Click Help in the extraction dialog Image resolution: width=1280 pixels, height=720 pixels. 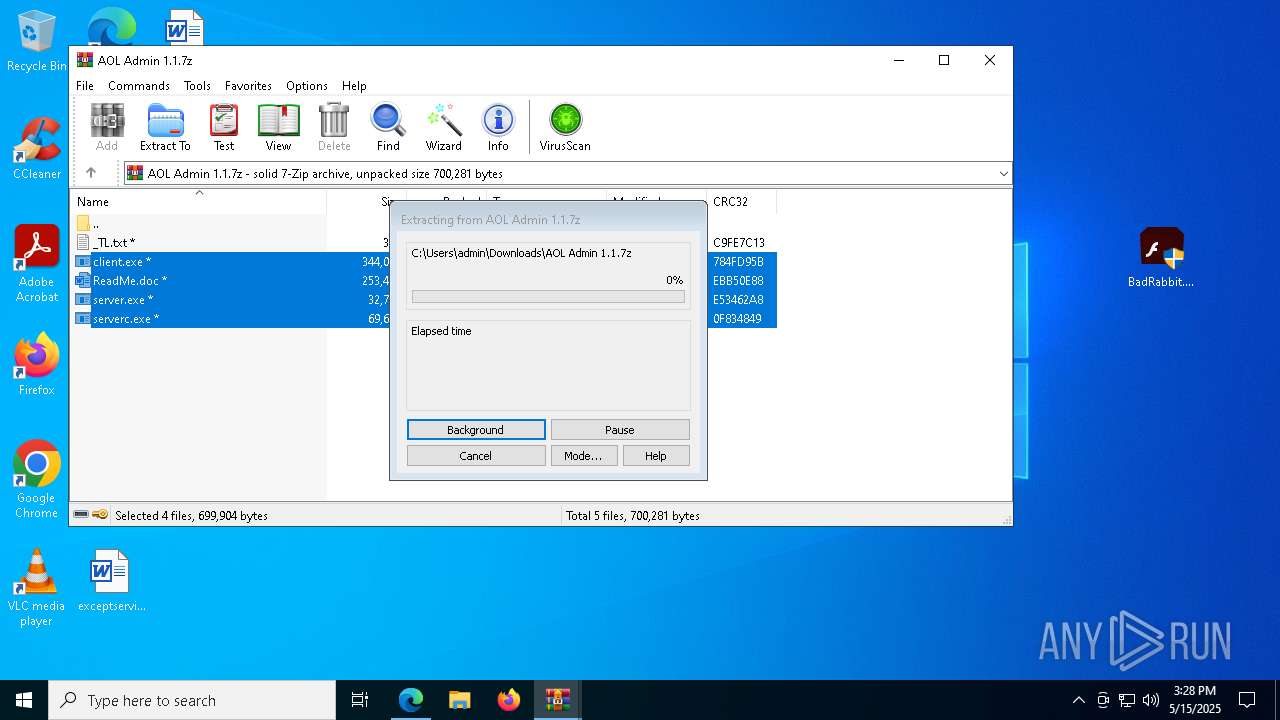(x=656, y=456)
